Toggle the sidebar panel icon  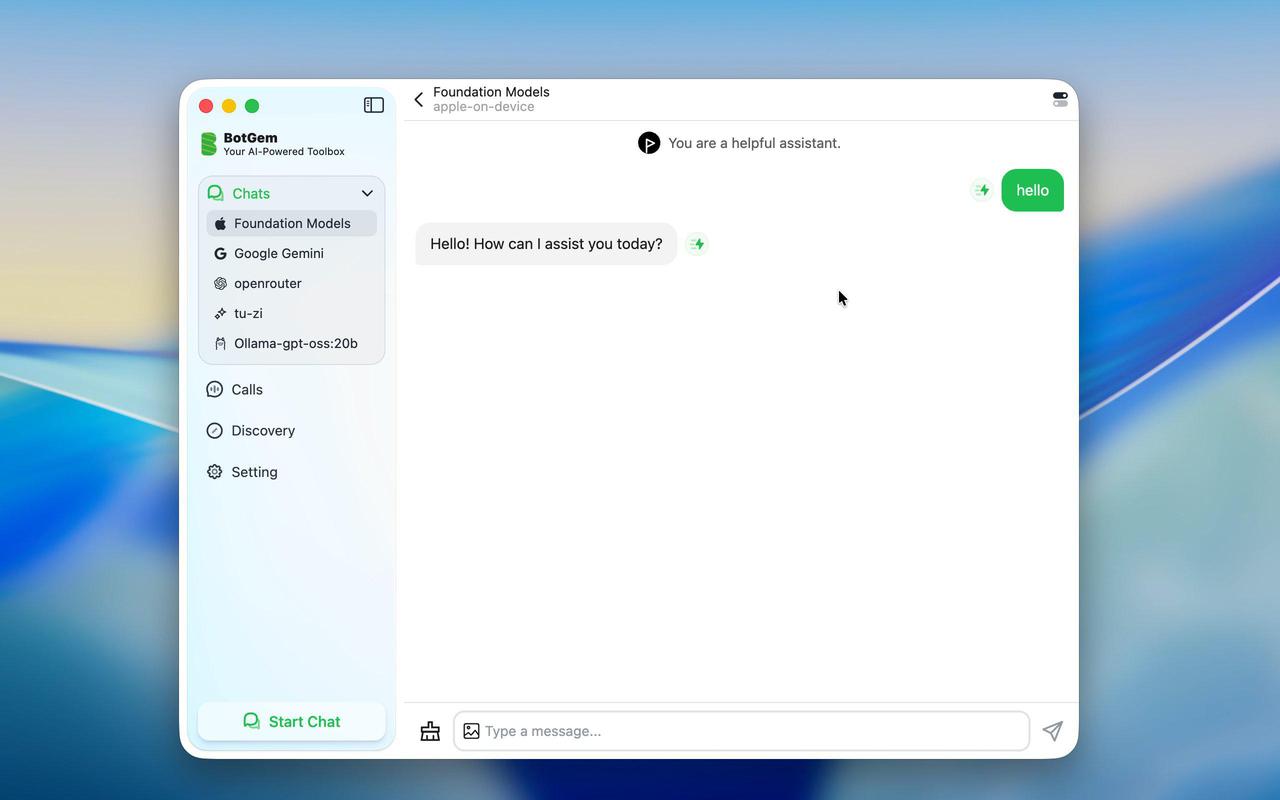click(x=374, y=105)
